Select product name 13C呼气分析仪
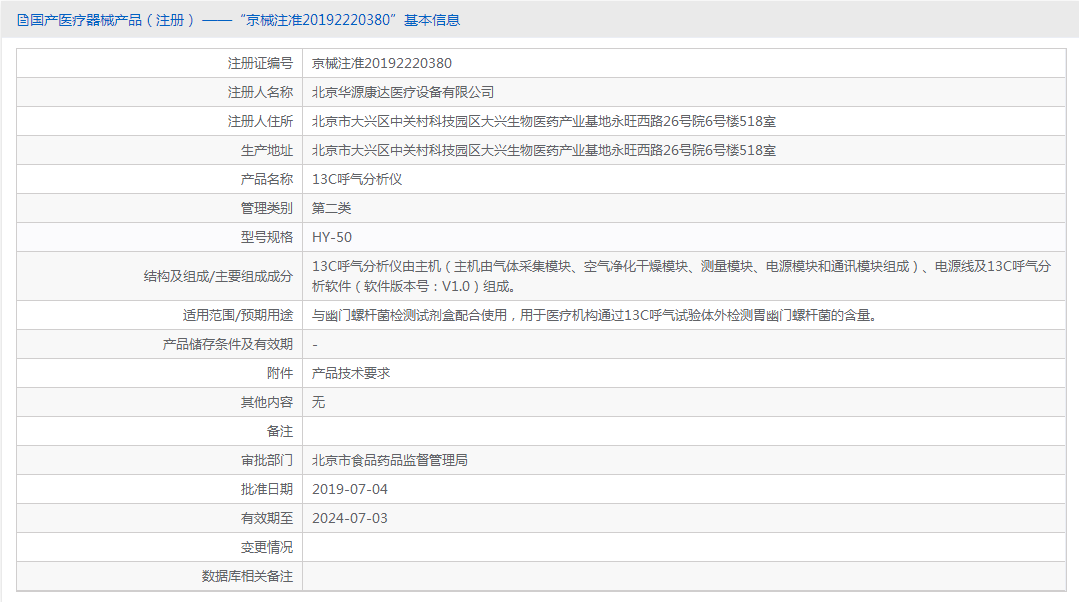1079x602 pixels. (x=356, y=179)
